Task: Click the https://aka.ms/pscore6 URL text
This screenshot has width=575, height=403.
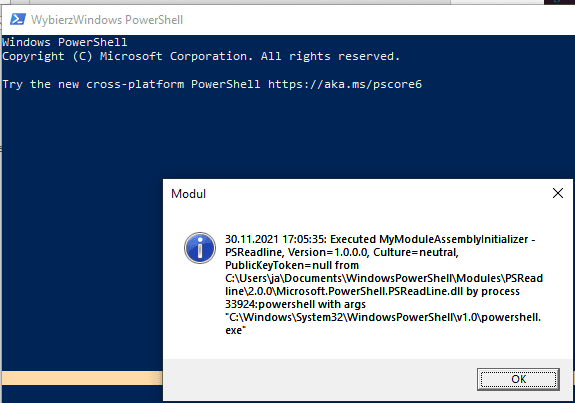Action: click(x=345, y=84)
